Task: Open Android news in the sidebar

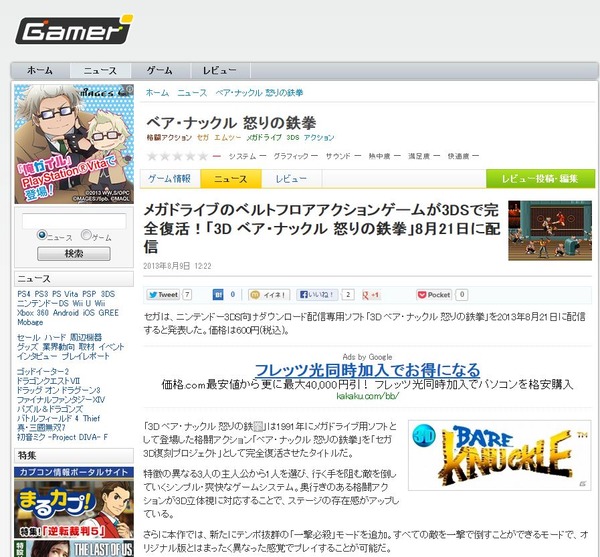Action: 66,313
